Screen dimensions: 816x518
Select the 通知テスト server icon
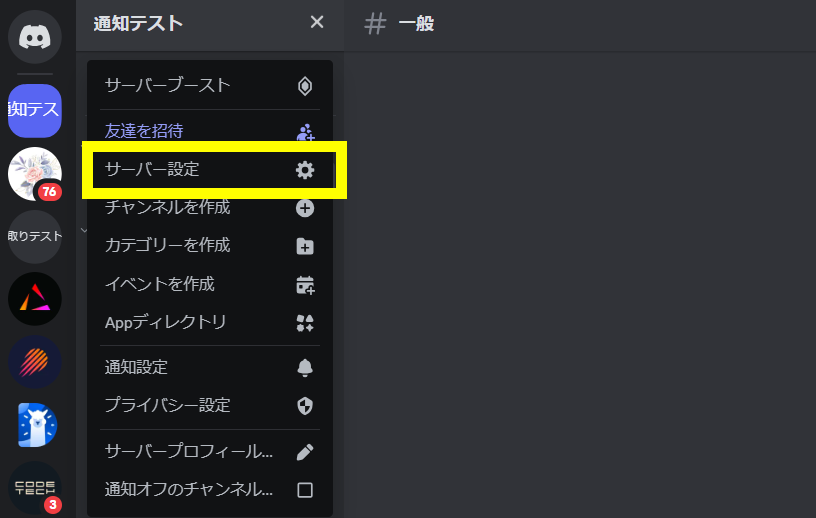point(35,110)
